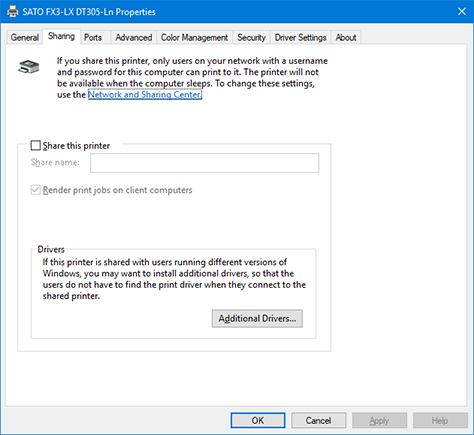
Task: Select the Sharing tab
Action: pyautogui.click(x=61, y=36)
